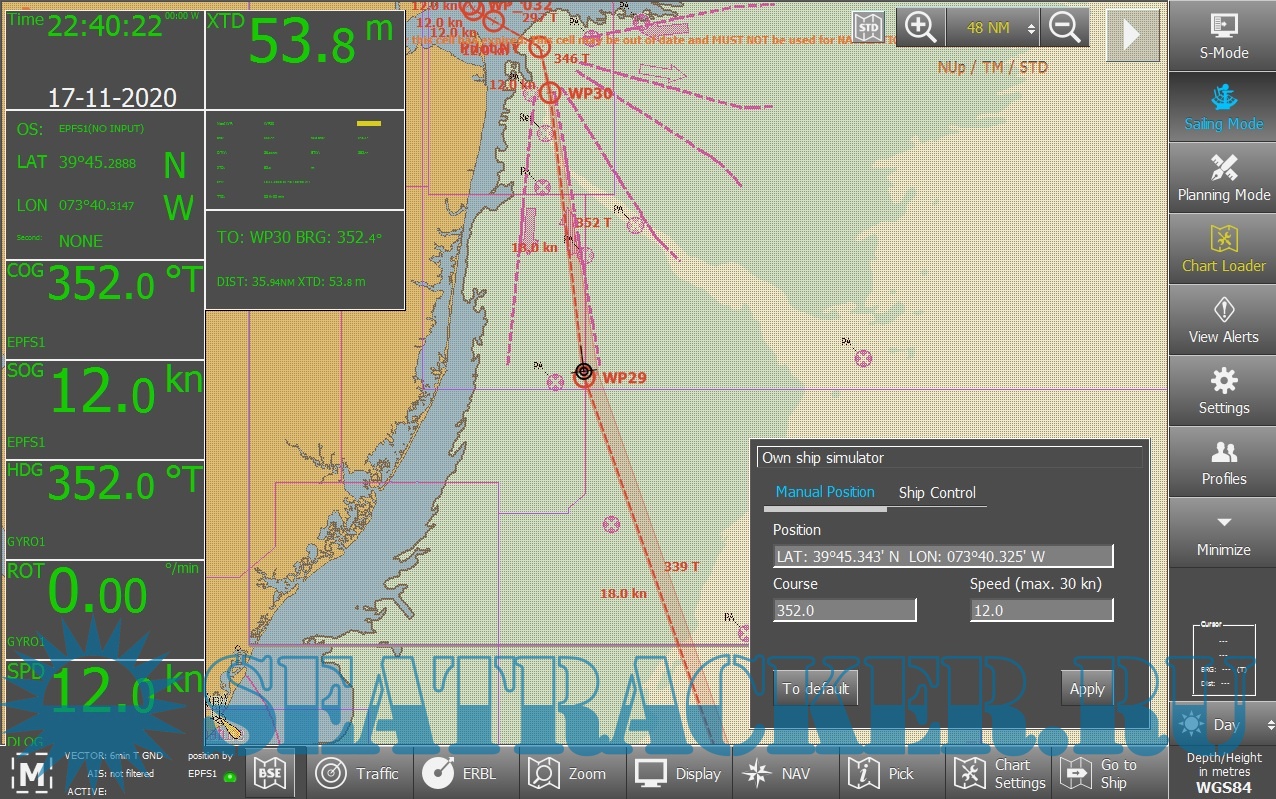Click the zoom in magnifier icon

(x=920, y=29)
